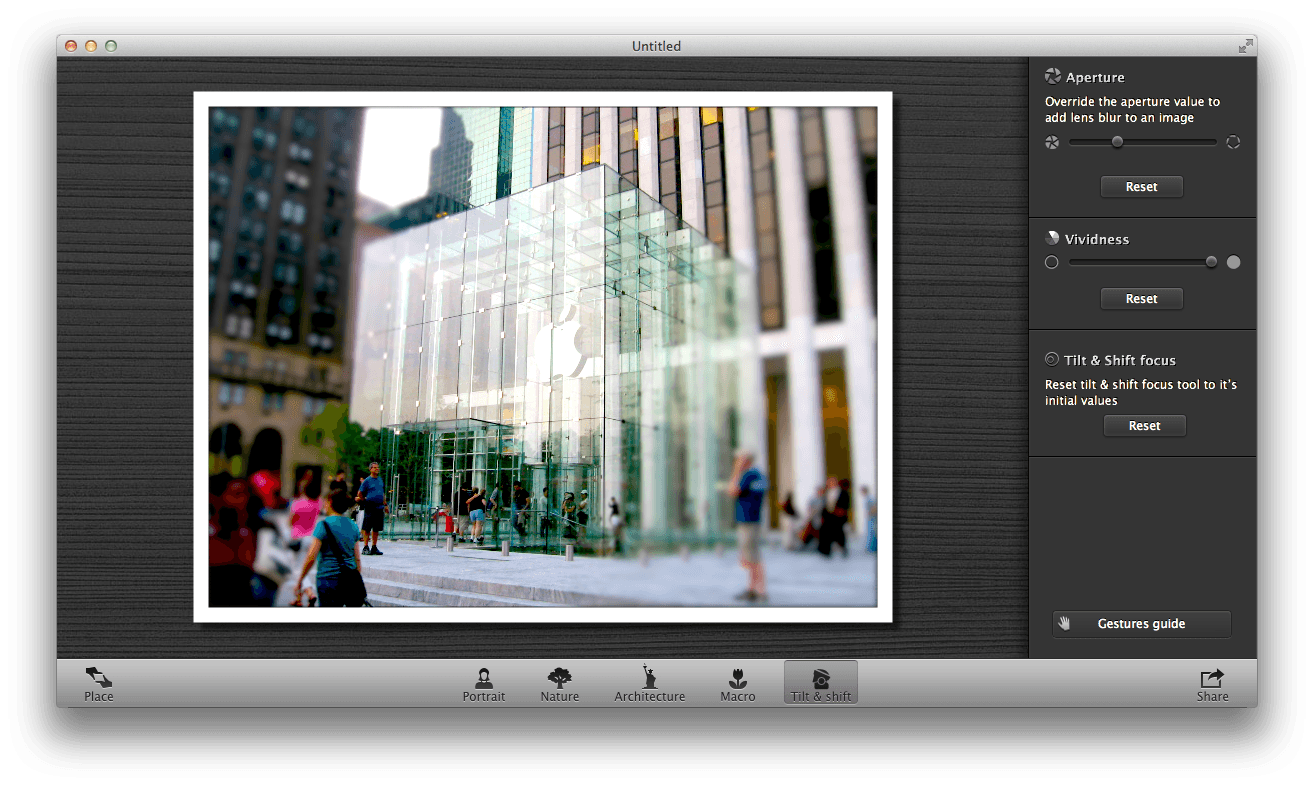Screen dimensions: 1314x786
Task: Click the Tilt & Shift focus section icon
Action: point(1051,360)
